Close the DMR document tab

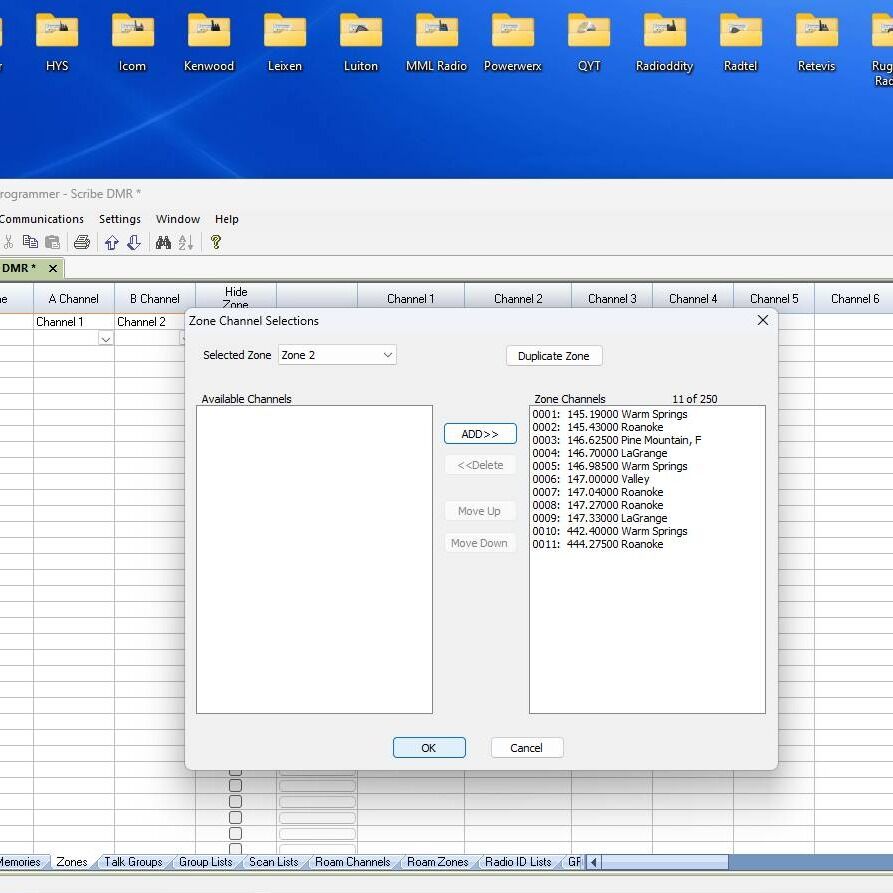(x=52, y=268)
